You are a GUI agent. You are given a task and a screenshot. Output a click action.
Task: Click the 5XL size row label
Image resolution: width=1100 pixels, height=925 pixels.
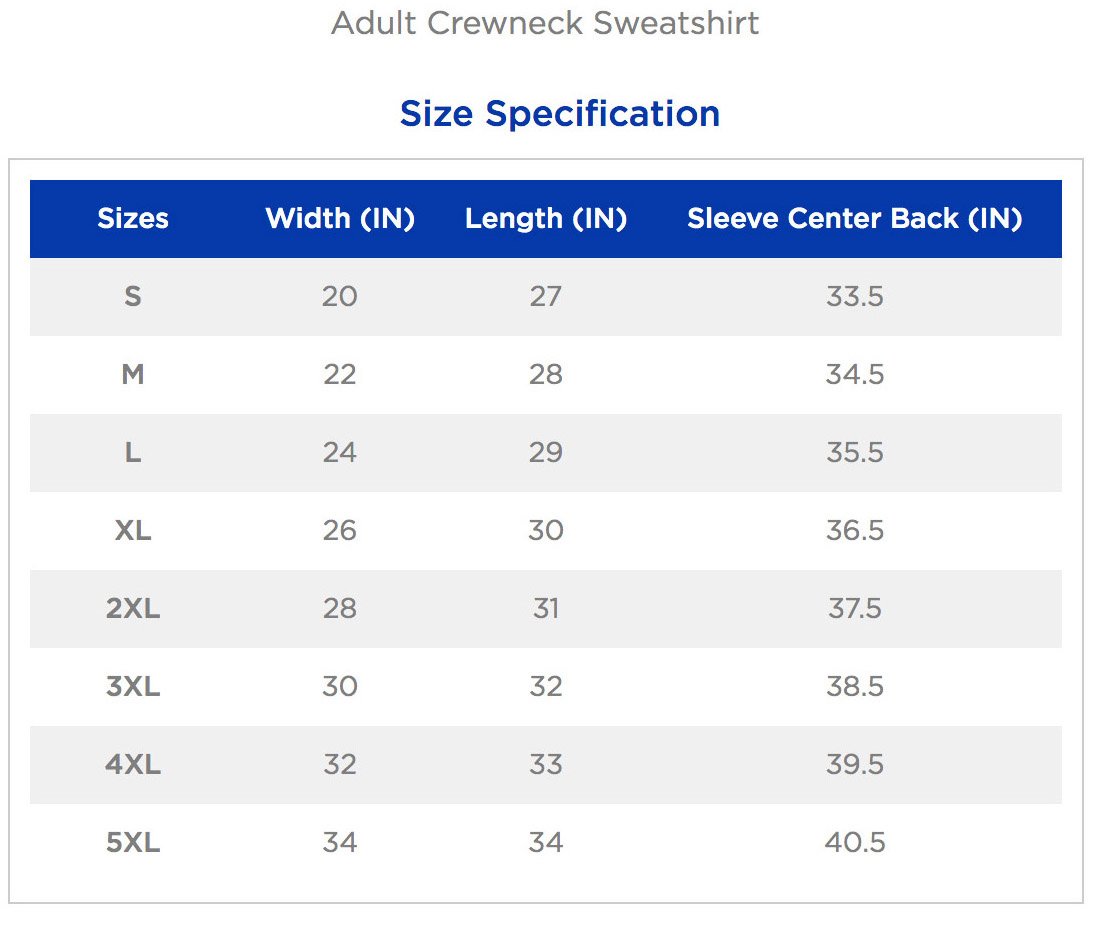(x=133, y=842)
